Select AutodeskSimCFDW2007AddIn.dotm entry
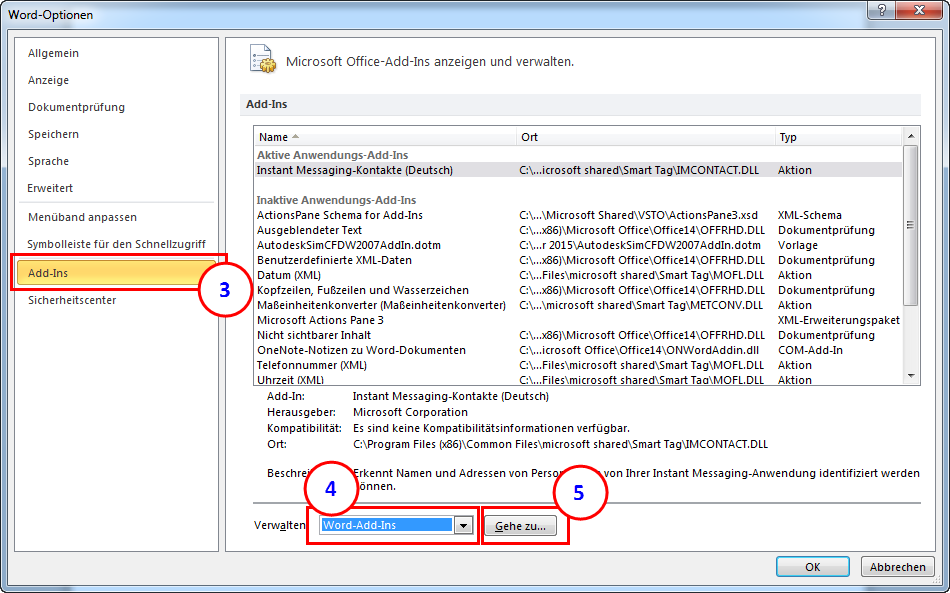This screenshot has width=950, height=593. (578, 245)
